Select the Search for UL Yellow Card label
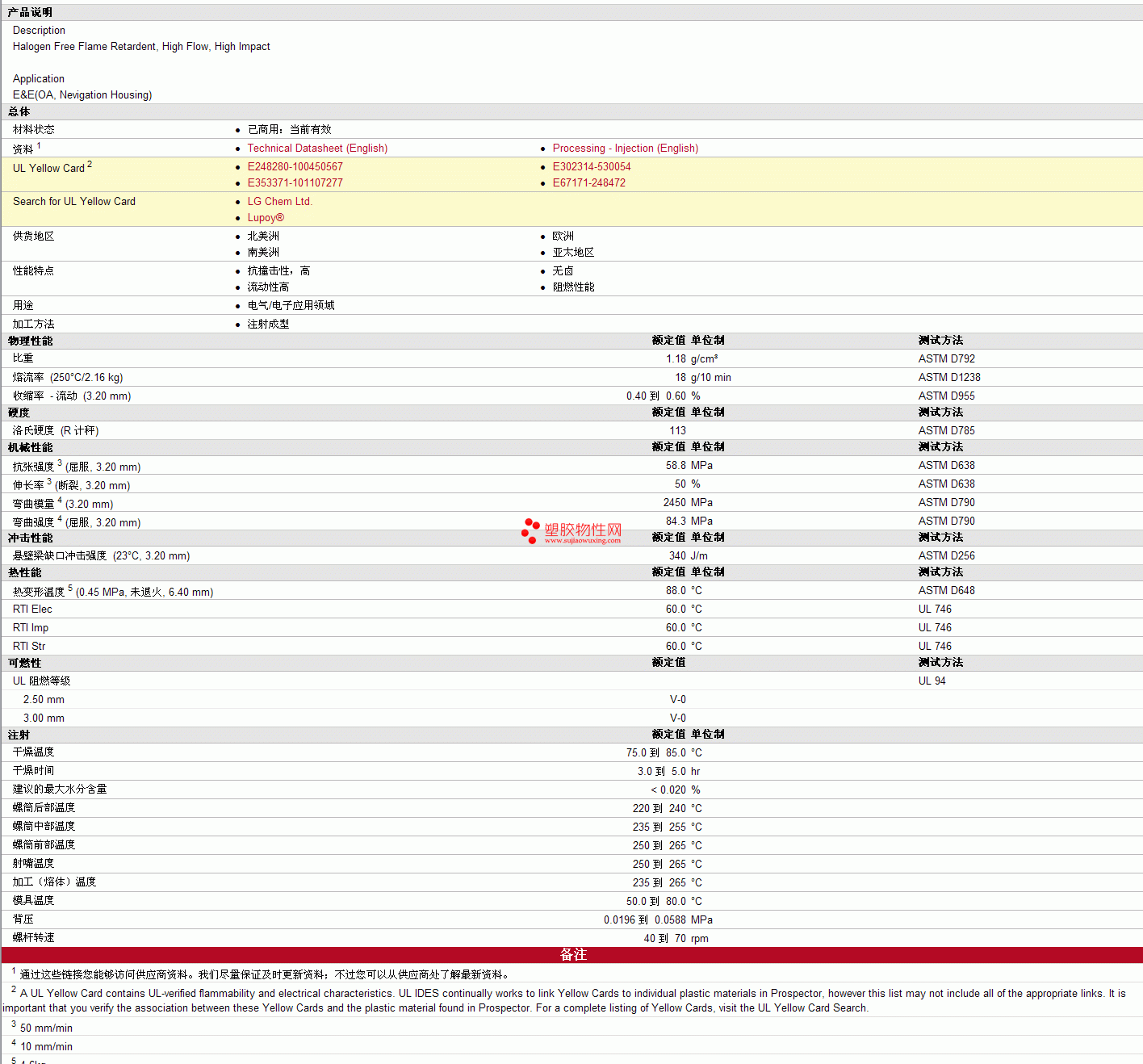 74,202
